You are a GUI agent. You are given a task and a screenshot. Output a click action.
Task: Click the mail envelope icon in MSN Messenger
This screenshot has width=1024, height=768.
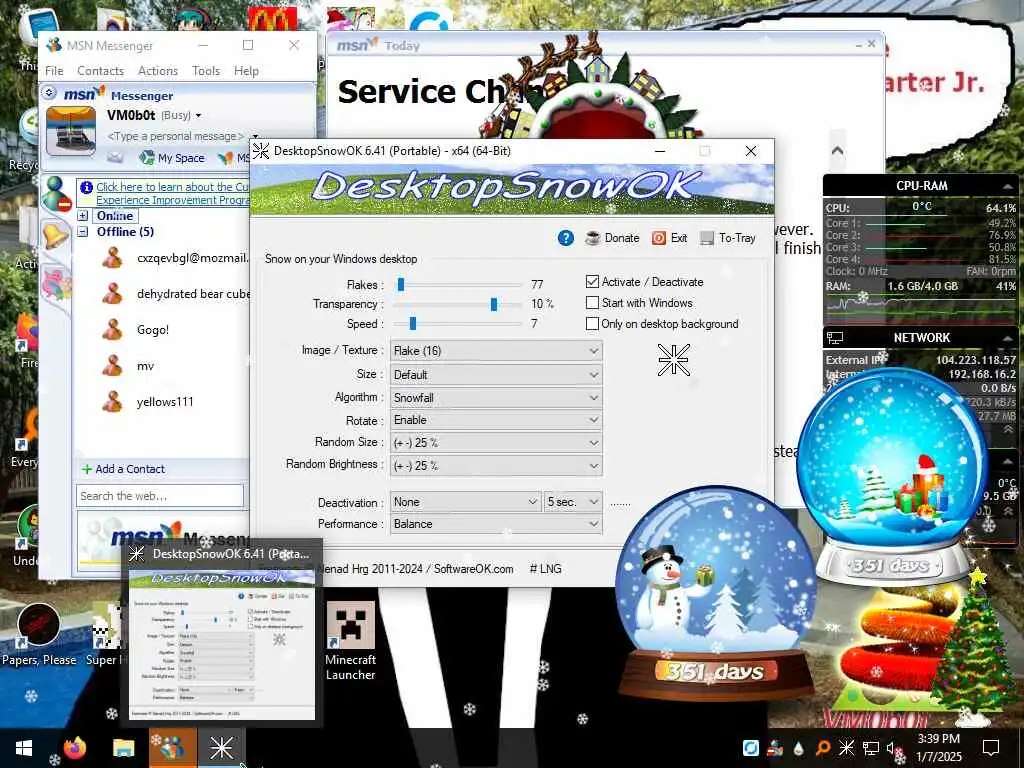(115, 157)
